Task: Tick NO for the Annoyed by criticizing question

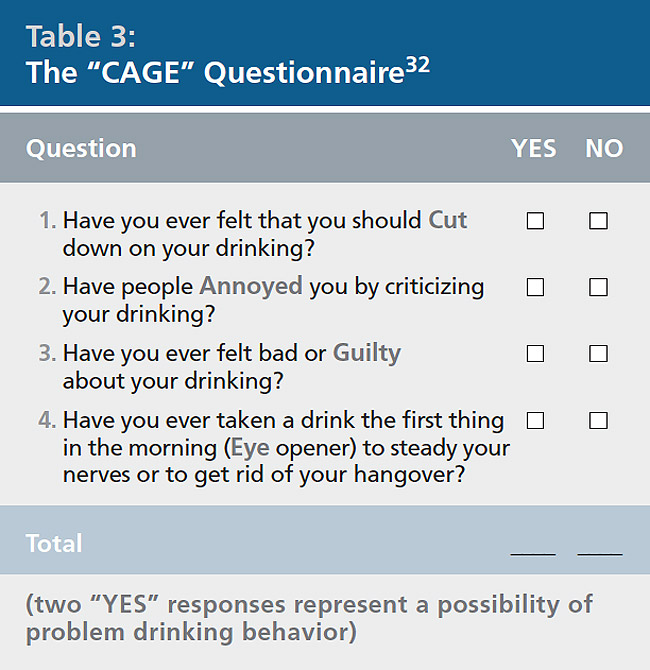Action: click(598, 288)
